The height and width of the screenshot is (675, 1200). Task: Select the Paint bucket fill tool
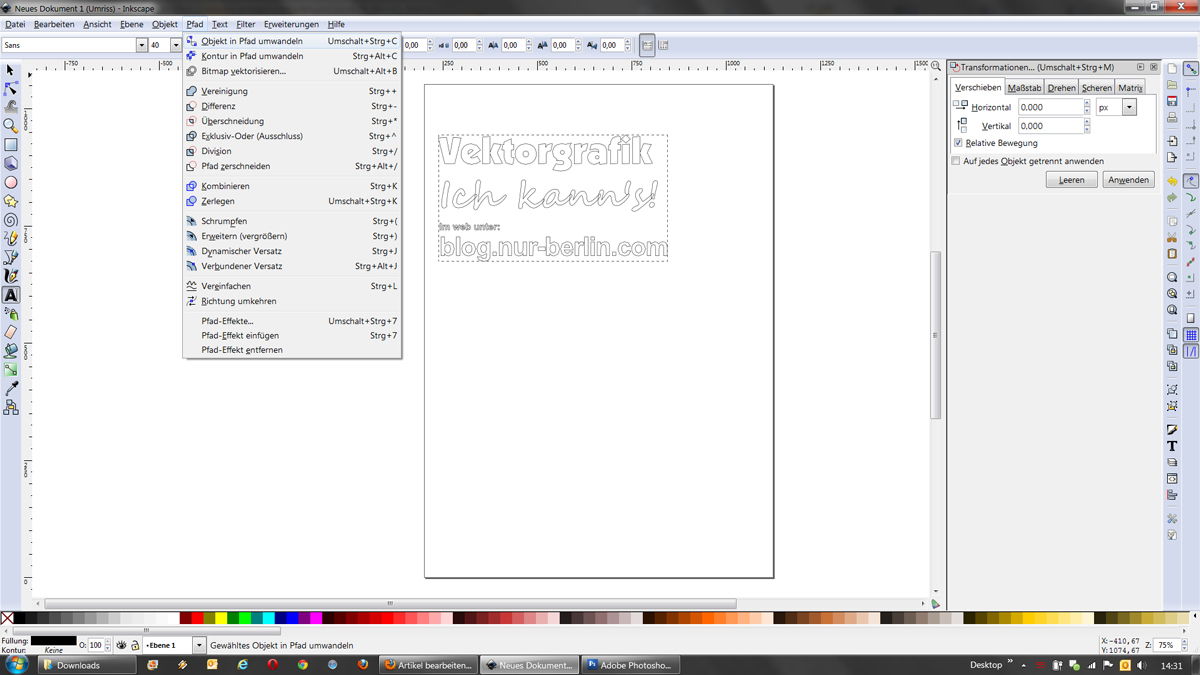[x=11, y=351]
